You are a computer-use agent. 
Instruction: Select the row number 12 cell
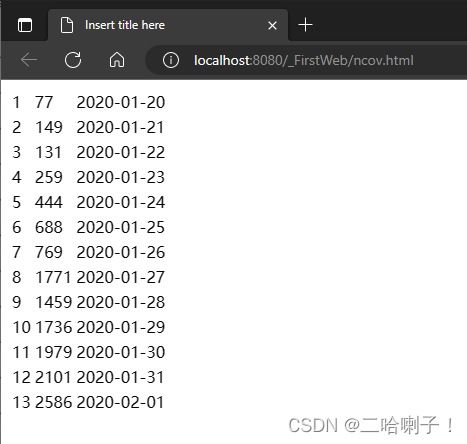pos(22,377)
